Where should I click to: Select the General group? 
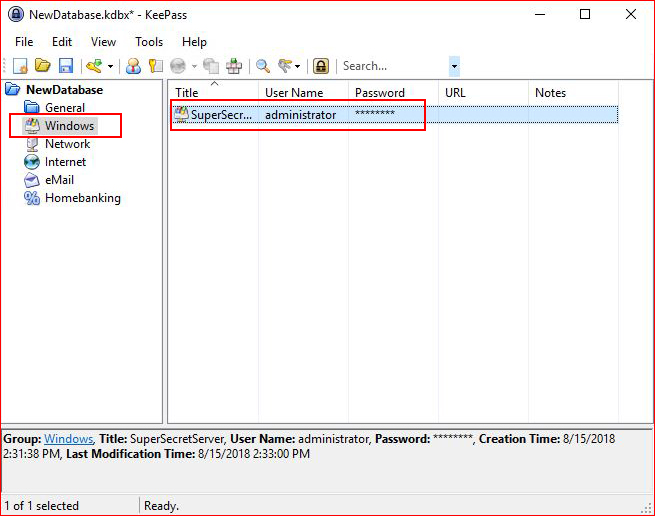[65, 108]
